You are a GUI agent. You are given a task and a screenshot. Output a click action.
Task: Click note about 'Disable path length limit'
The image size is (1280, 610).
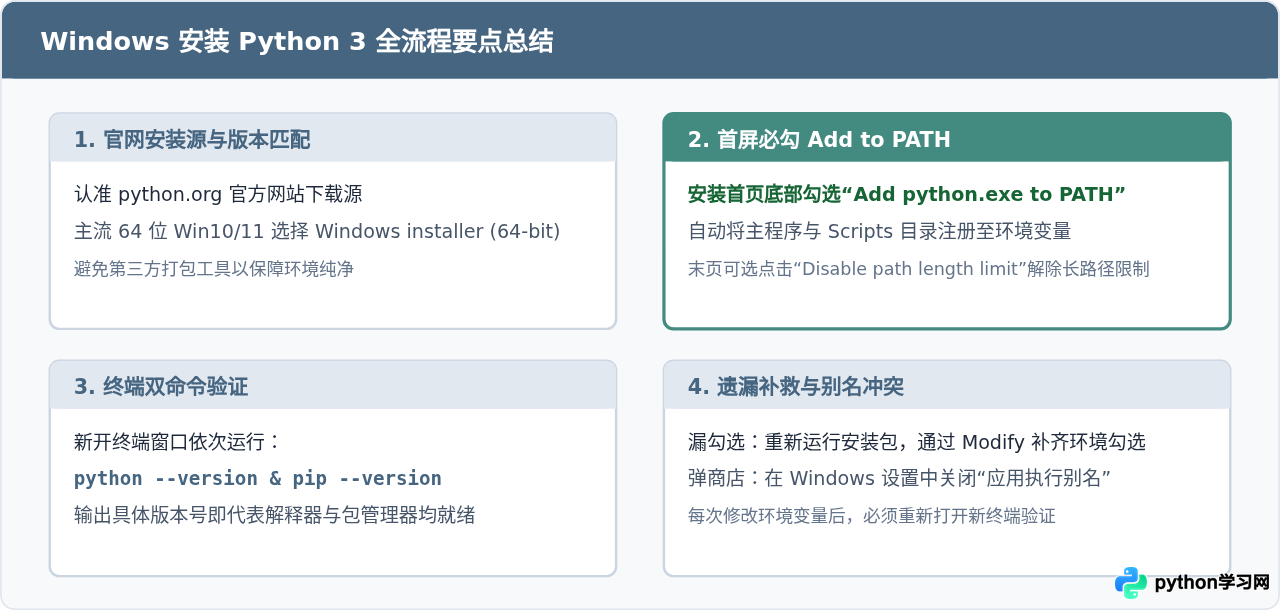[919, 269]
